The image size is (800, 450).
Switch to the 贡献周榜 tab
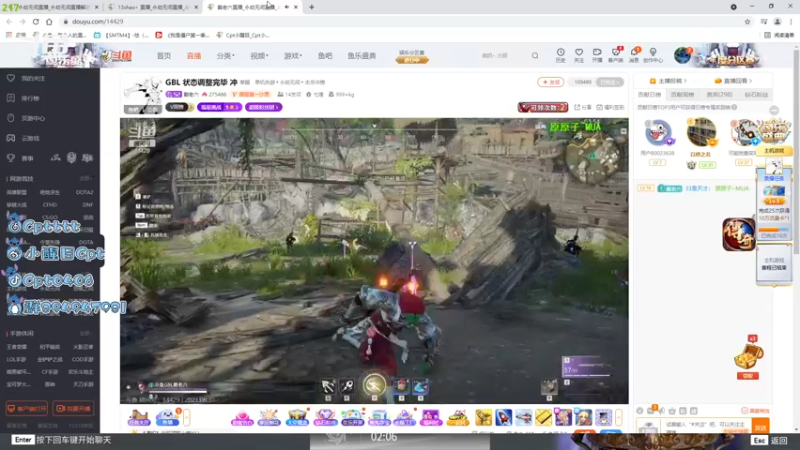tap(682, 95)
